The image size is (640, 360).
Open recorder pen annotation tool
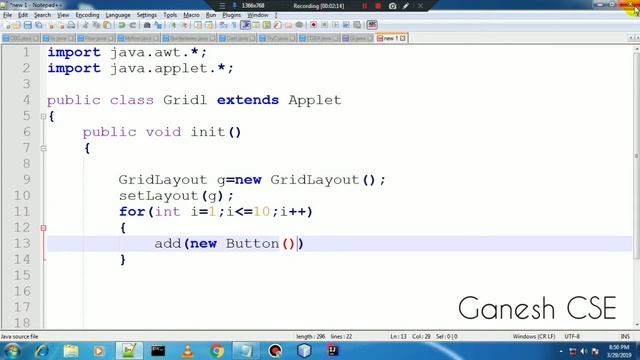406,6
